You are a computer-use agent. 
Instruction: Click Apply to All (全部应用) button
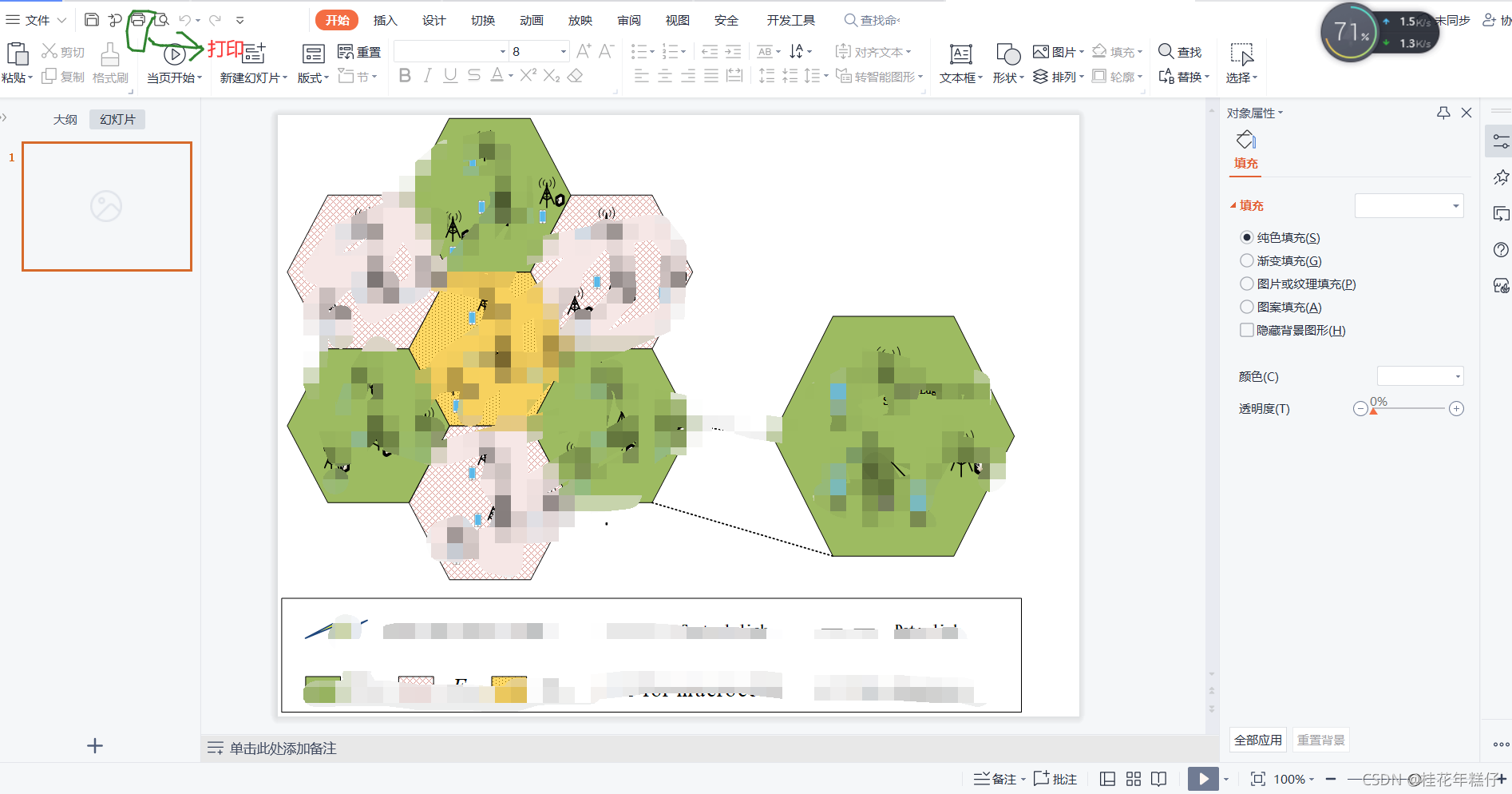point(1258,740)
